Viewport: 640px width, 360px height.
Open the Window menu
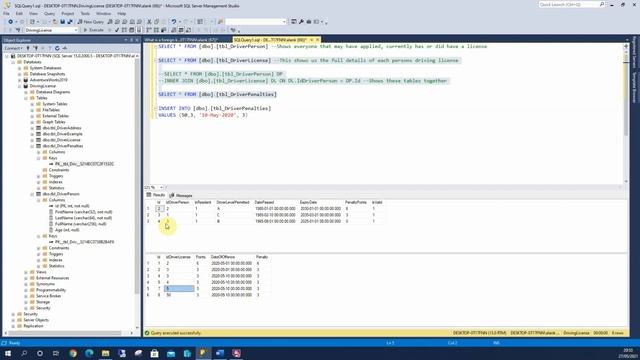tap(103, 13)
